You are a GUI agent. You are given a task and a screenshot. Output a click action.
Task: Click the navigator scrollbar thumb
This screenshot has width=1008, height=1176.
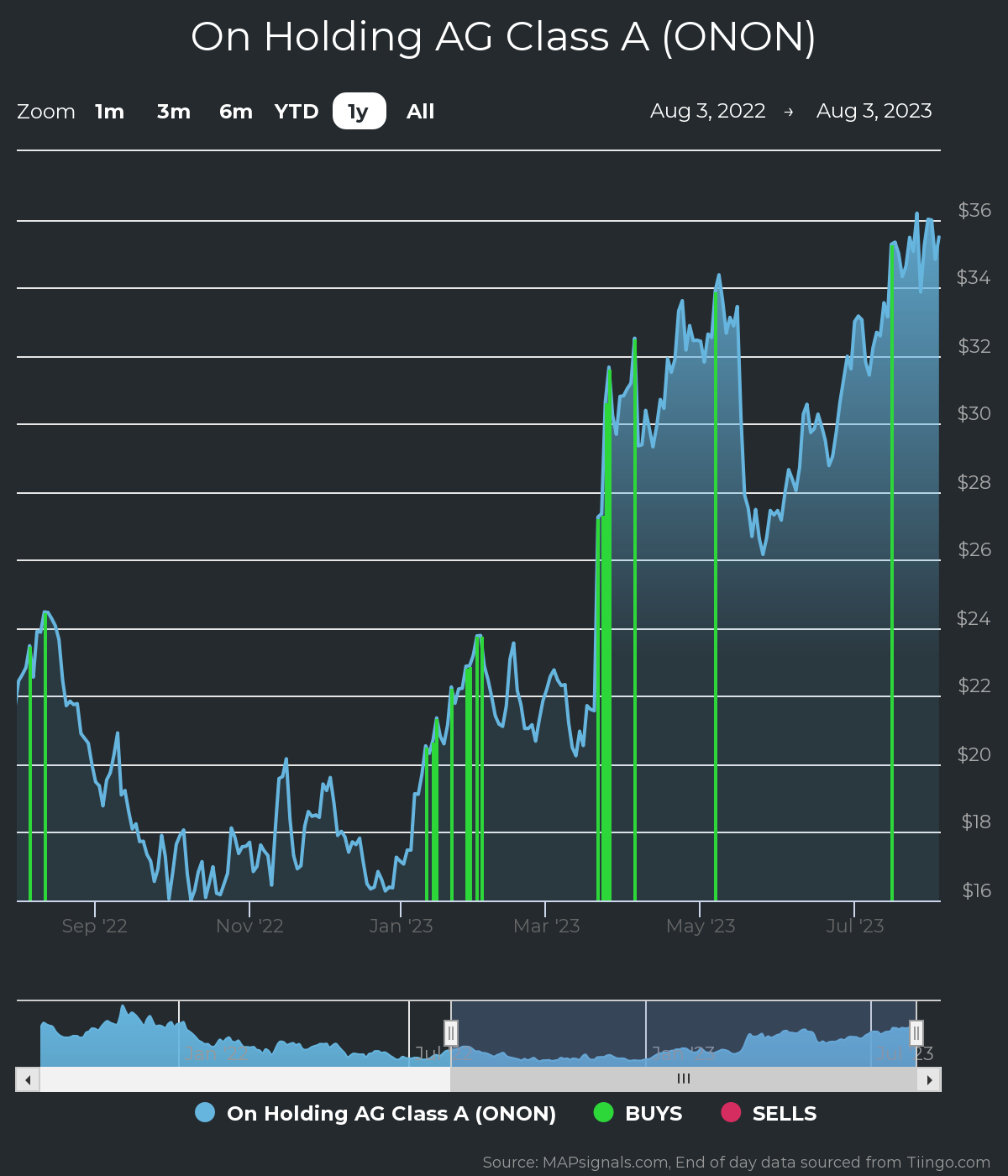(x=684, y=1079)
